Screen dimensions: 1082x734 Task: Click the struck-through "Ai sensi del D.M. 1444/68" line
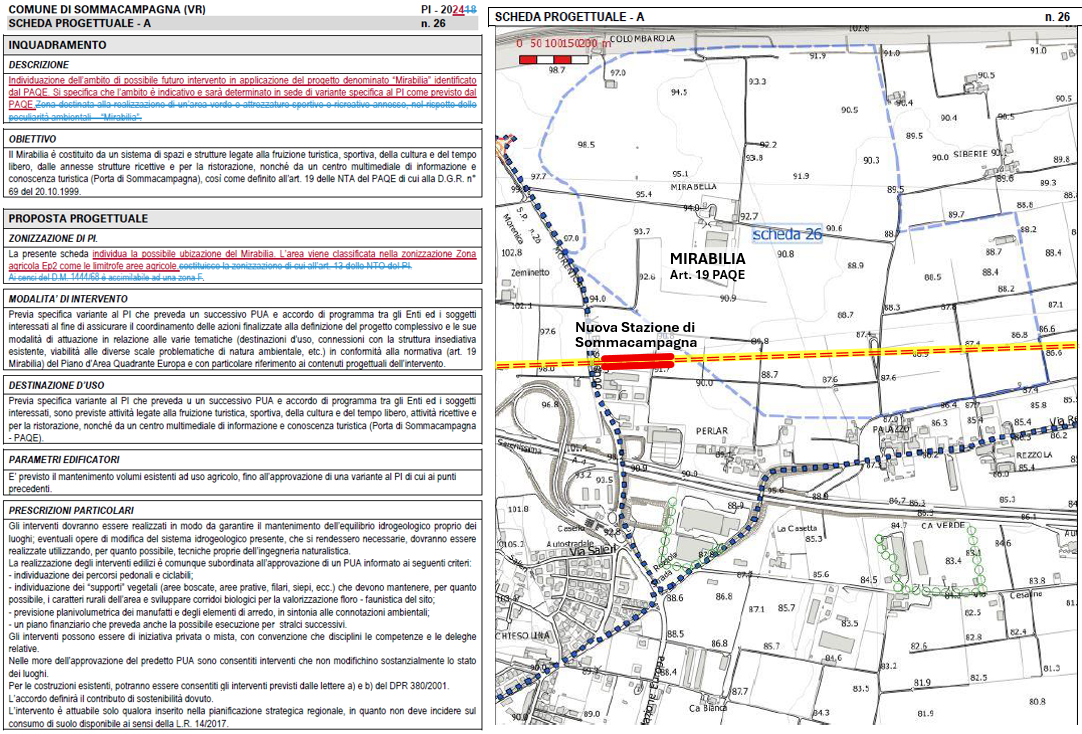tap(106, 278)
